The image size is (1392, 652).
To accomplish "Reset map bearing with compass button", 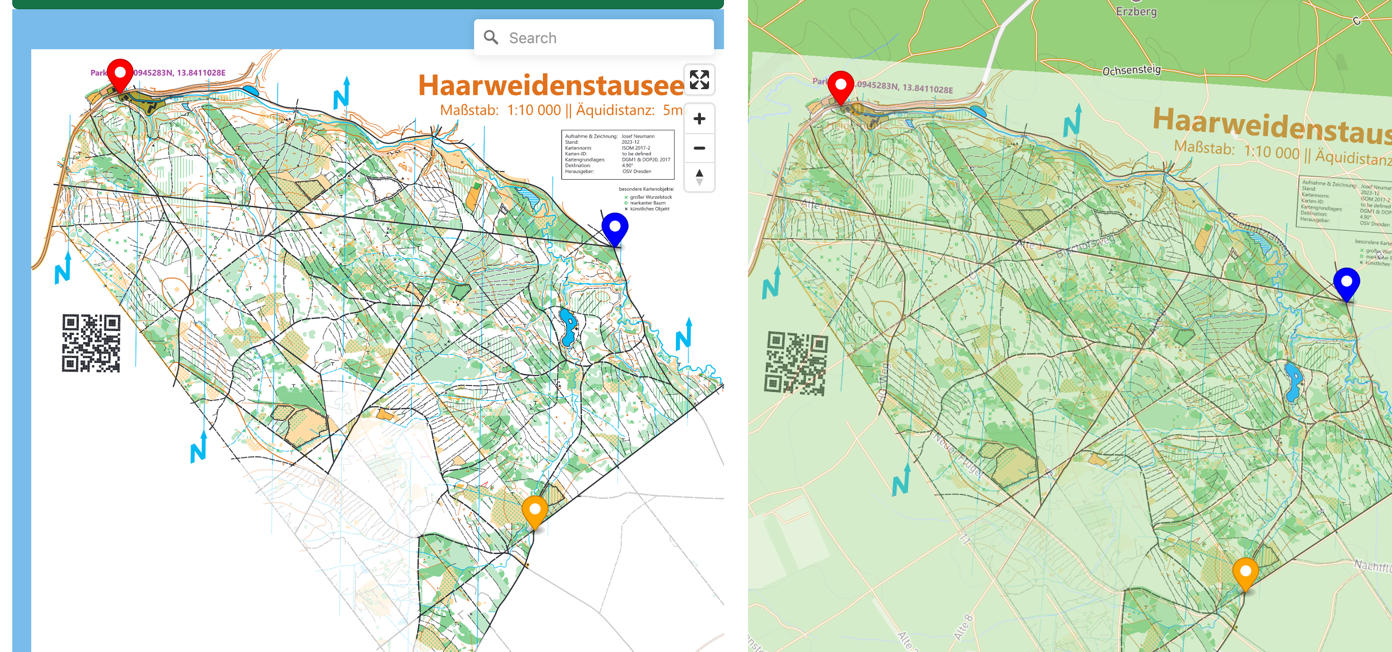I will pyautogui.click(x=699, y=177).
